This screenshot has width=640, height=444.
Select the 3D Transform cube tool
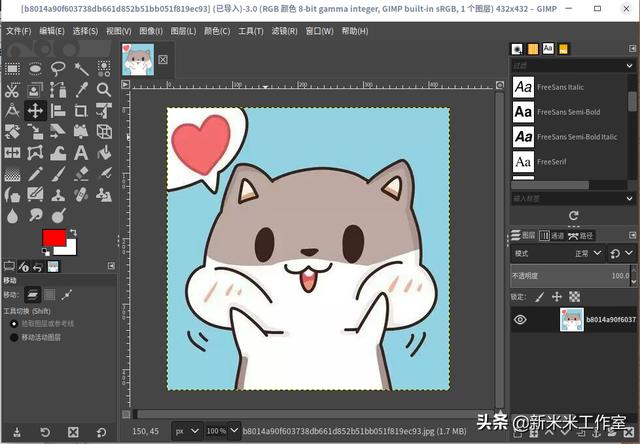pos(104,132)
